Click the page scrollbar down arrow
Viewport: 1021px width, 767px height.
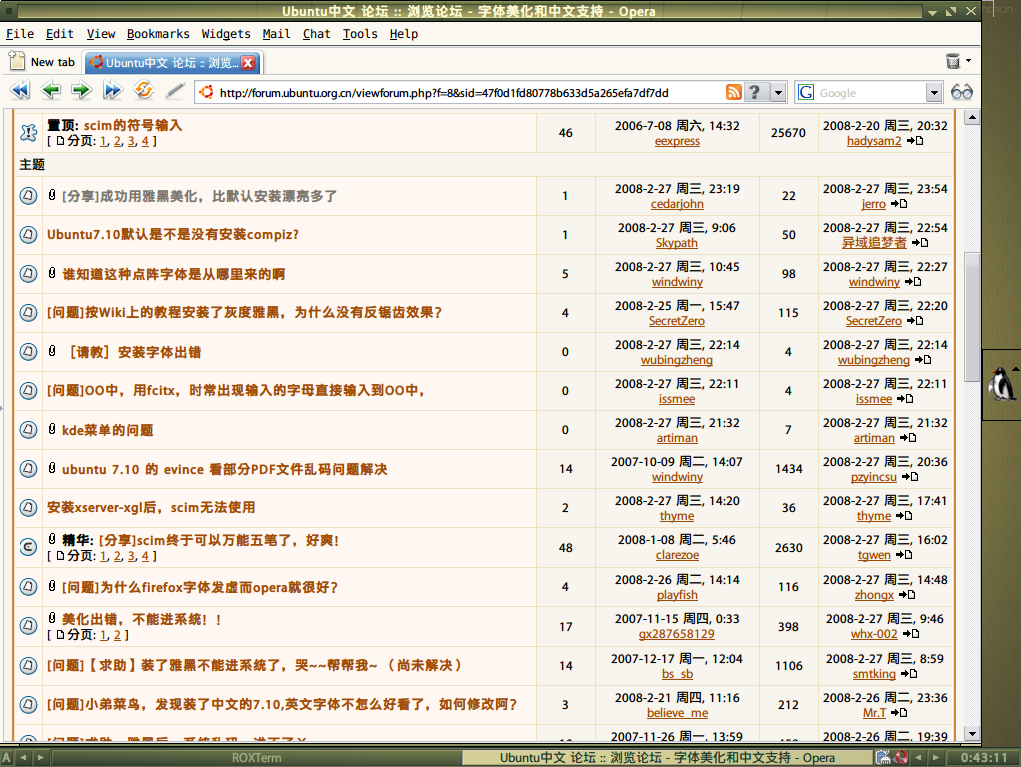(972, 733)
